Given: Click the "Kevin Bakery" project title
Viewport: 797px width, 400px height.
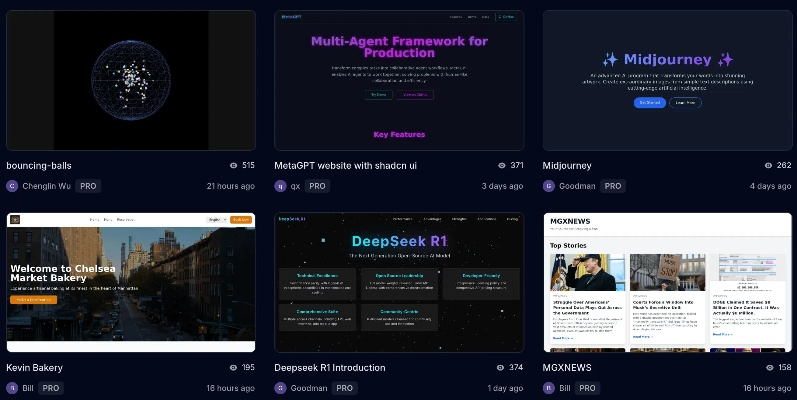Looking at the screenshot, I should coord(34,367).
